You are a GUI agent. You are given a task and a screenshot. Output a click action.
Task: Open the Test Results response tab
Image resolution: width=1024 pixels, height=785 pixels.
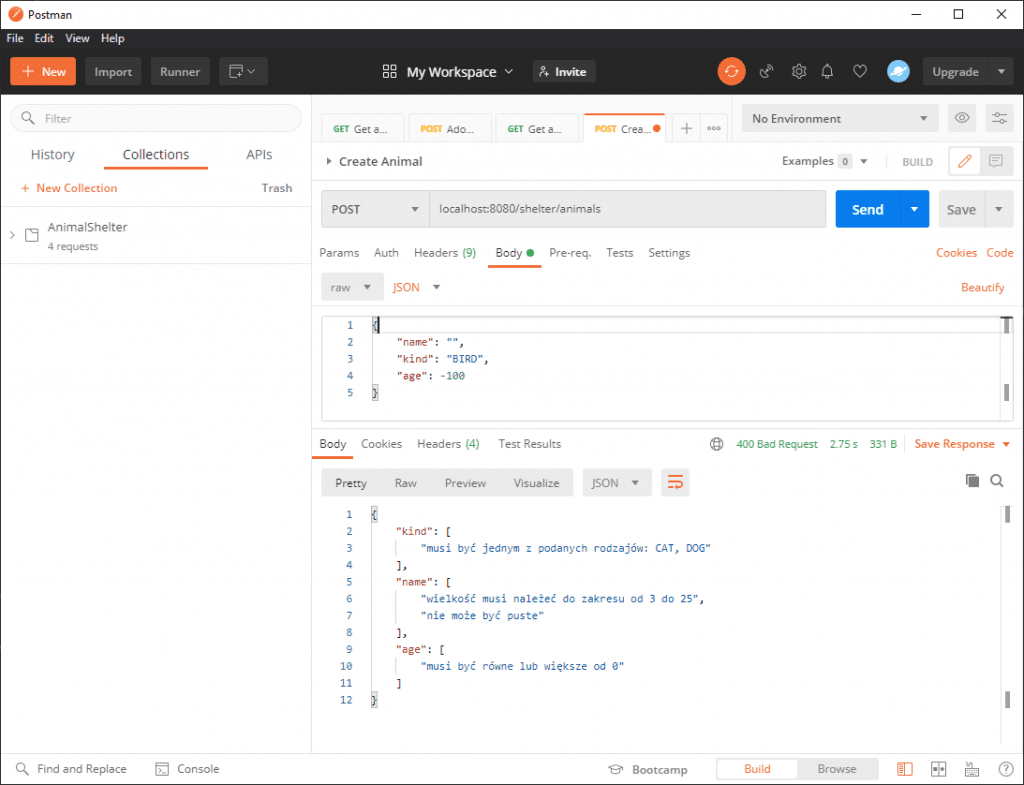[x=530, y=444]
